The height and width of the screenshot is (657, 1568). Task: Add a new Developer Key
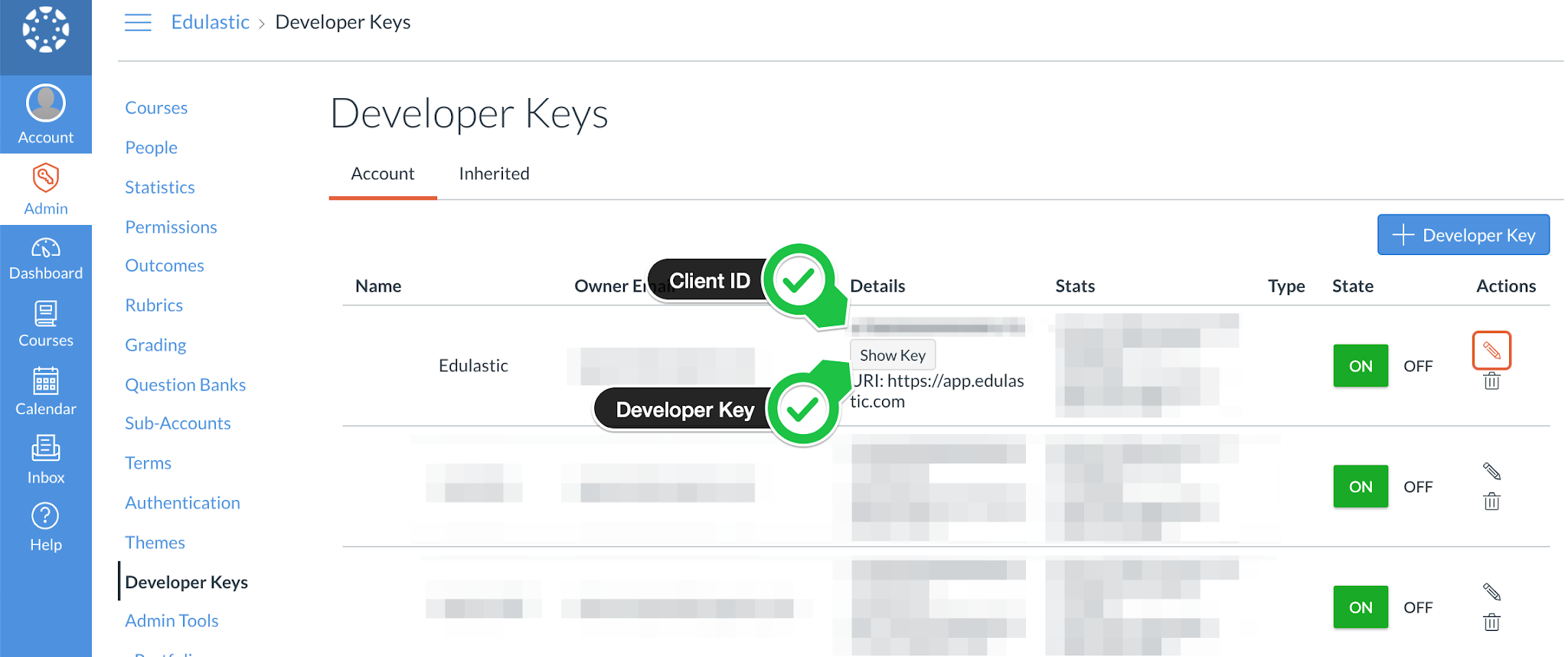[x=1463, y=234]
